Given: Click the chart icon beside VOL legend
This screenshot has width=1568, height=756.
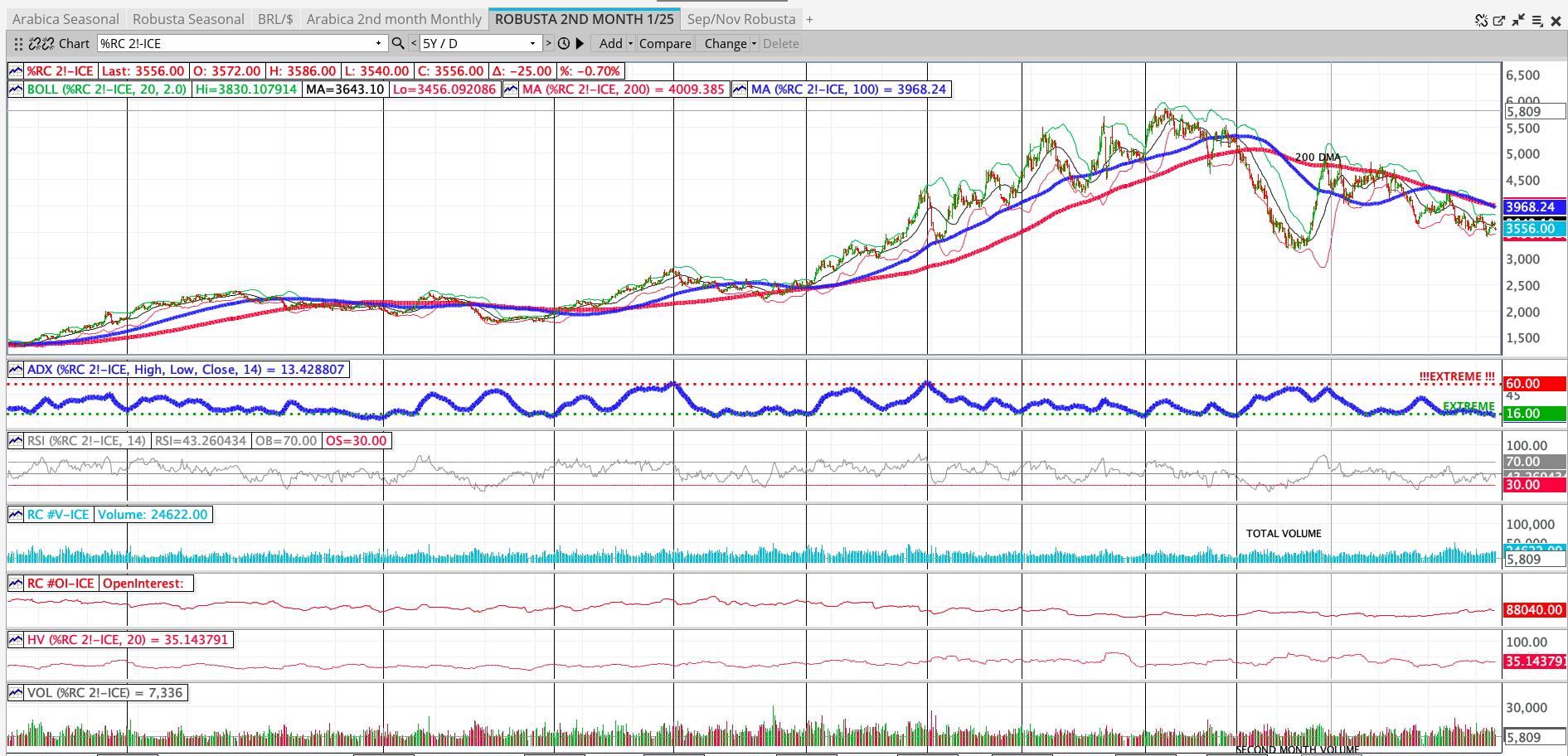Looking at the screenshot, I should point(16,693).
